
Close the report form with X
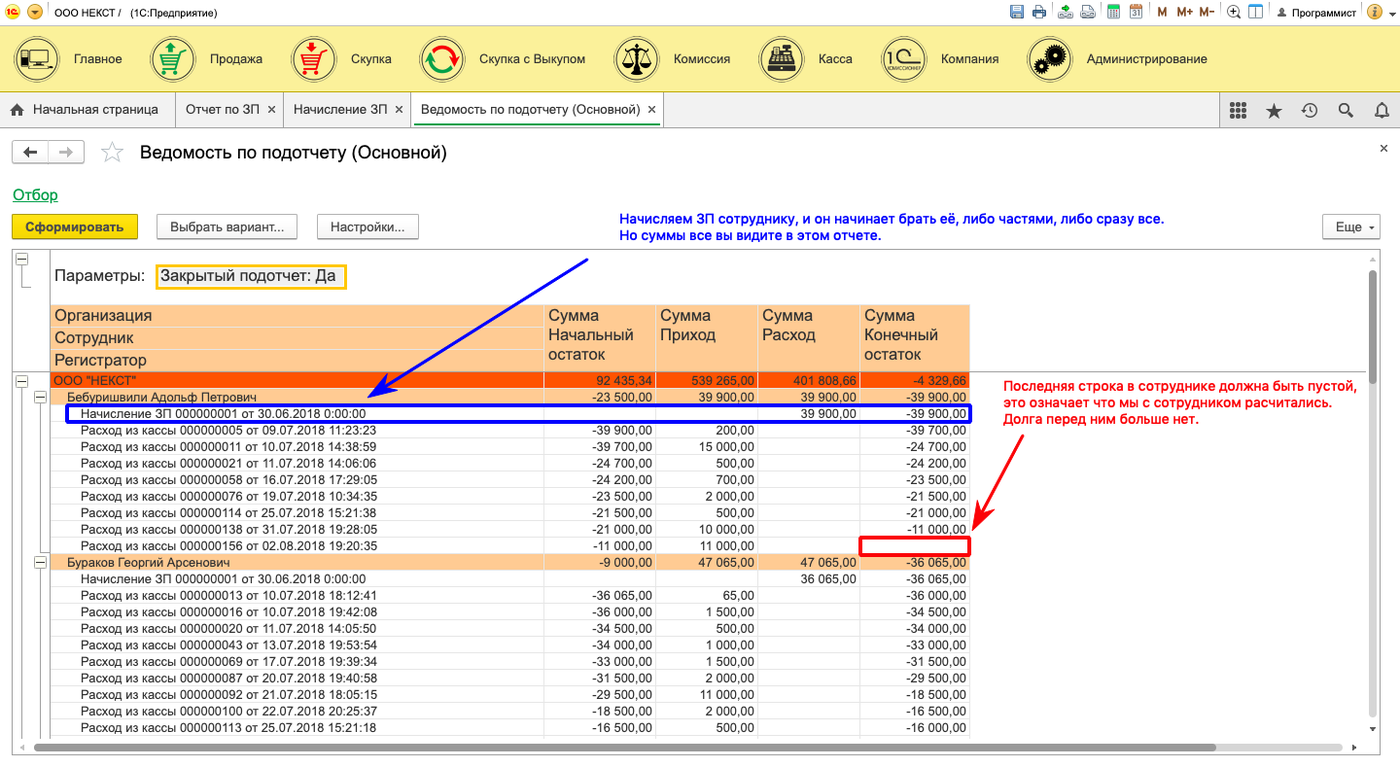coord(1384,148)
